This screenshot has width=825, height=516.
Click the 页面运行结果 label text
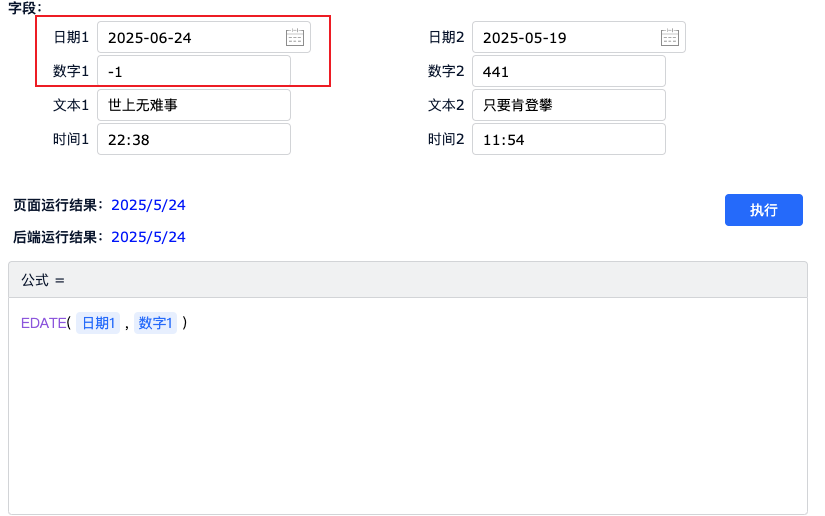(57, 205)
